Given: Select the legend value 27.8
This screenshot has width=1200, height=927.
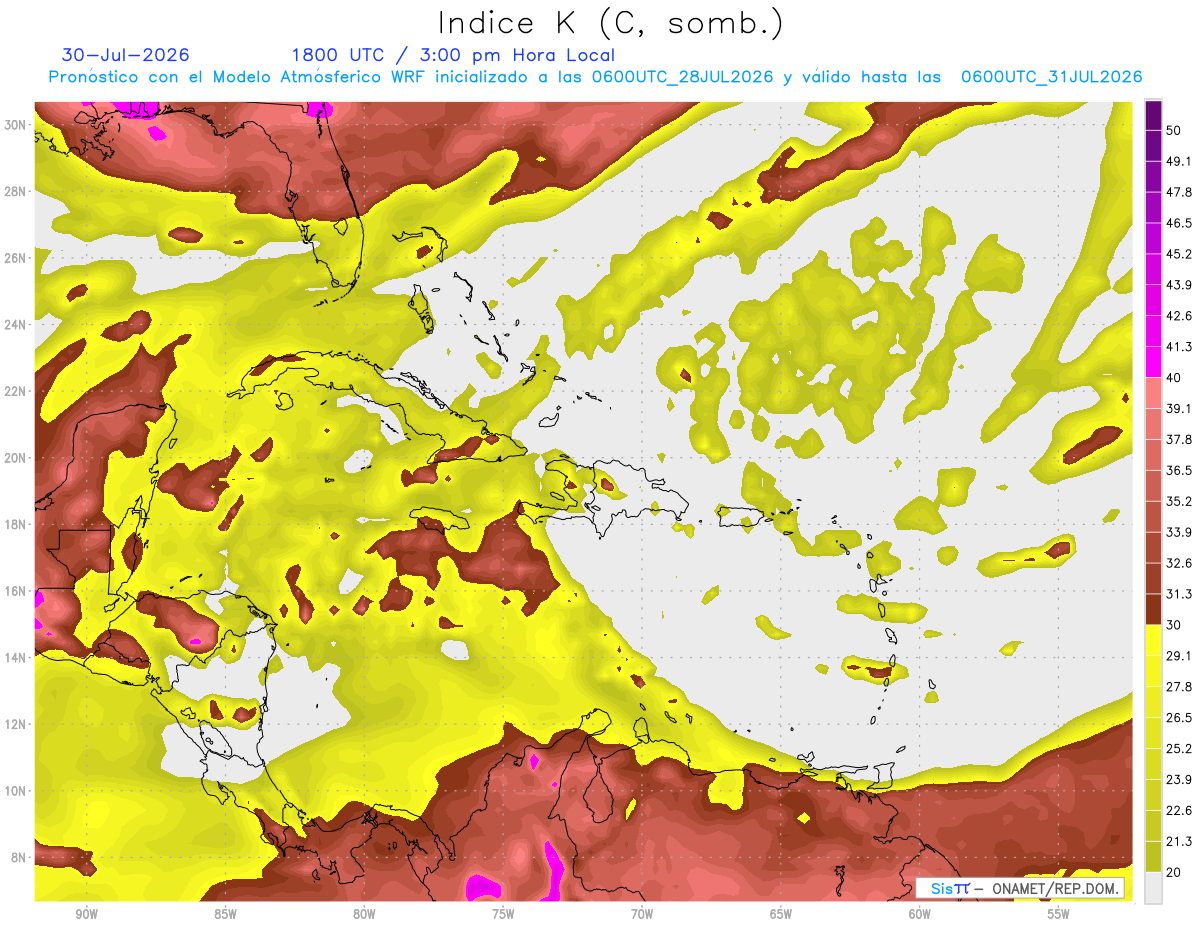Looking at the screenshot, I should [x=1179, y=686].
